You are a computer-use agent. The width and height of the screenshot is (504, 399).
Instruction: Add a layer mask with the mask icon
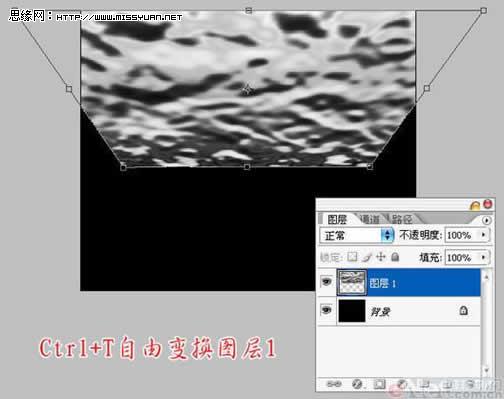pyautogui.click(x=379, y=384)
